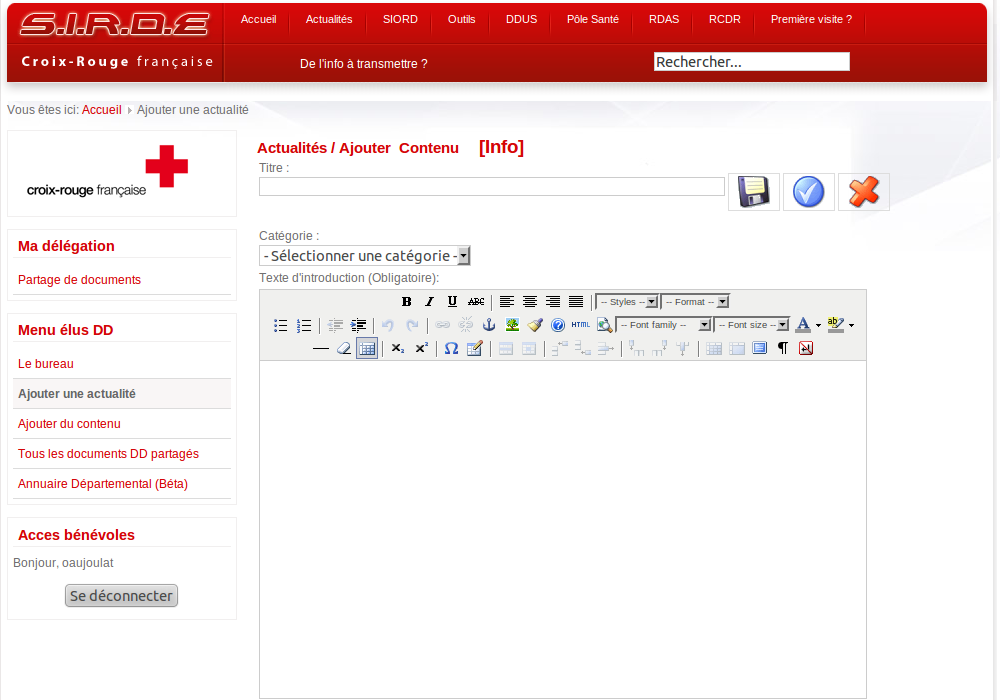Open the Actualités menu in top navigation
The image size is (1000, 700).
[329, 19]
